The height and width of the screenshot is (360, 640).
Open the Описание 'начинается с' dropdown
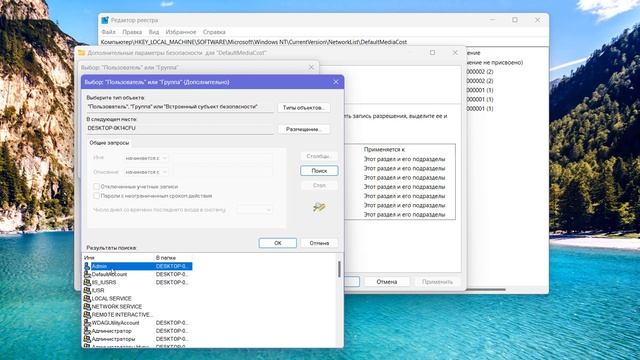(x=146, y=172)
